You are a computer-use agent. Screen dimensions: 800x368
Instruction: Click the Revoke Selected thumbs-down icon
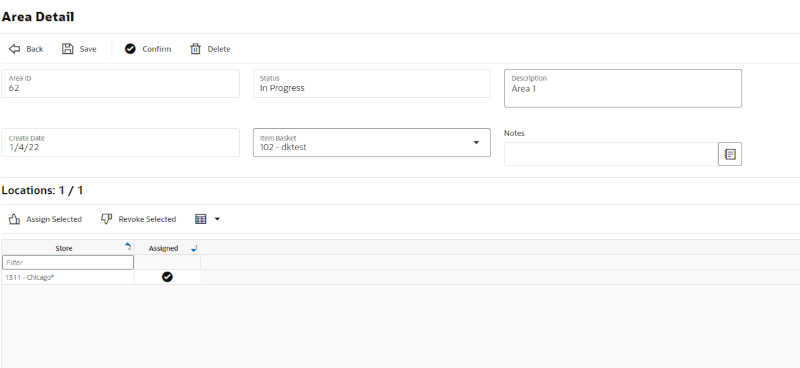click(106, 219)
